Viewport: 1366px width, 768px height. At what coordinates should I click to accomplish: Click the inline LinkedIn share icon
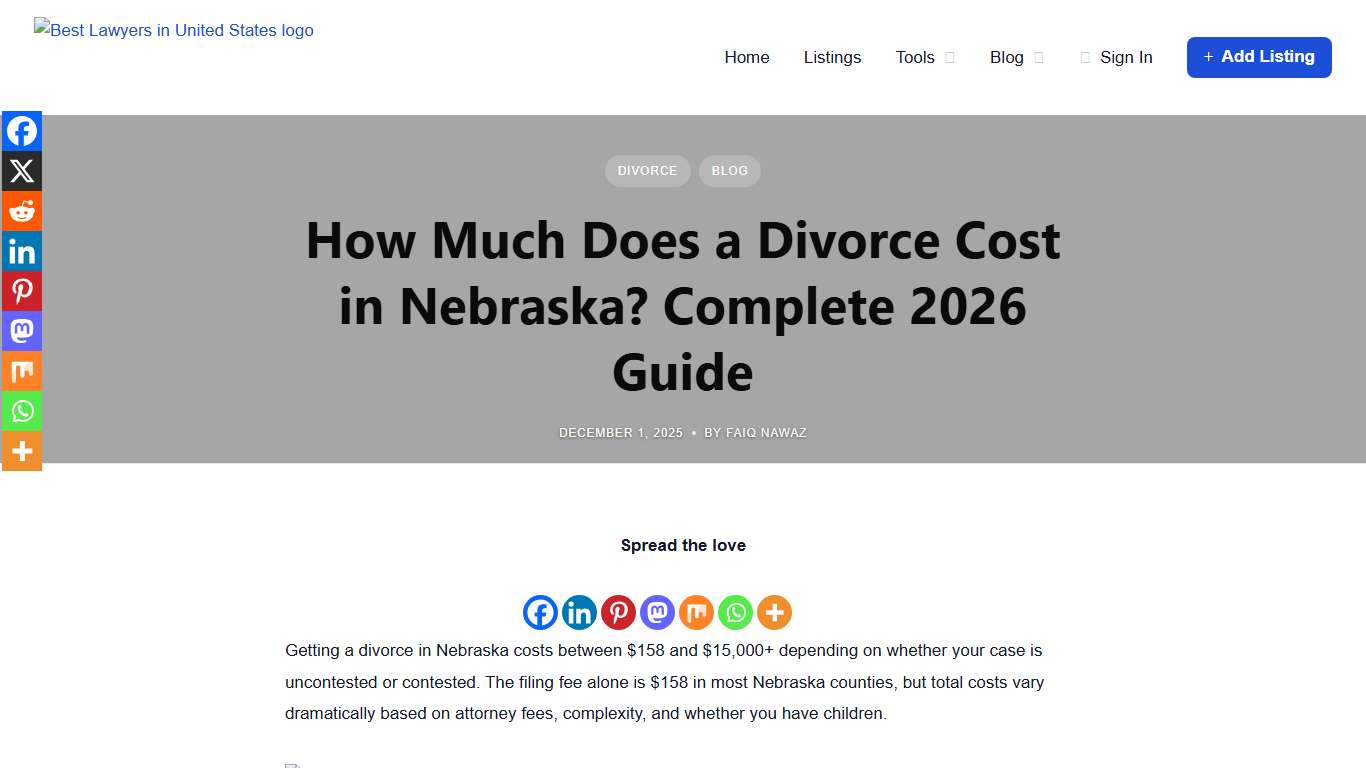[x=579, y=612]
